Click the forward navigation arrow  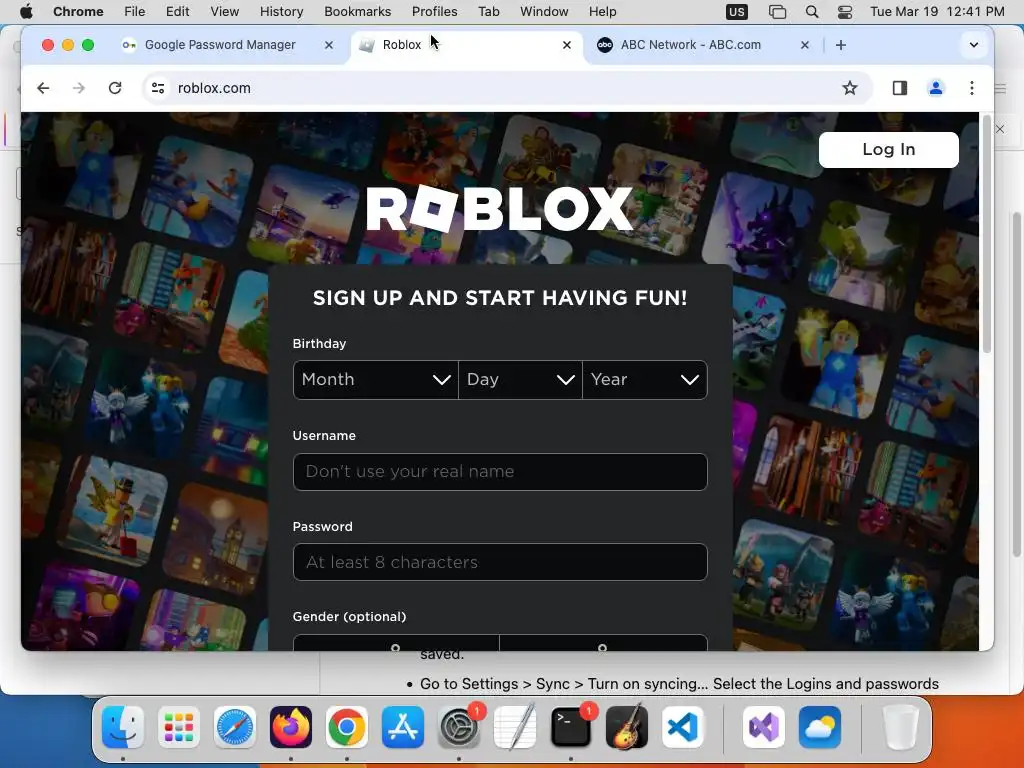pyautogui.click(x=79, y=88)
